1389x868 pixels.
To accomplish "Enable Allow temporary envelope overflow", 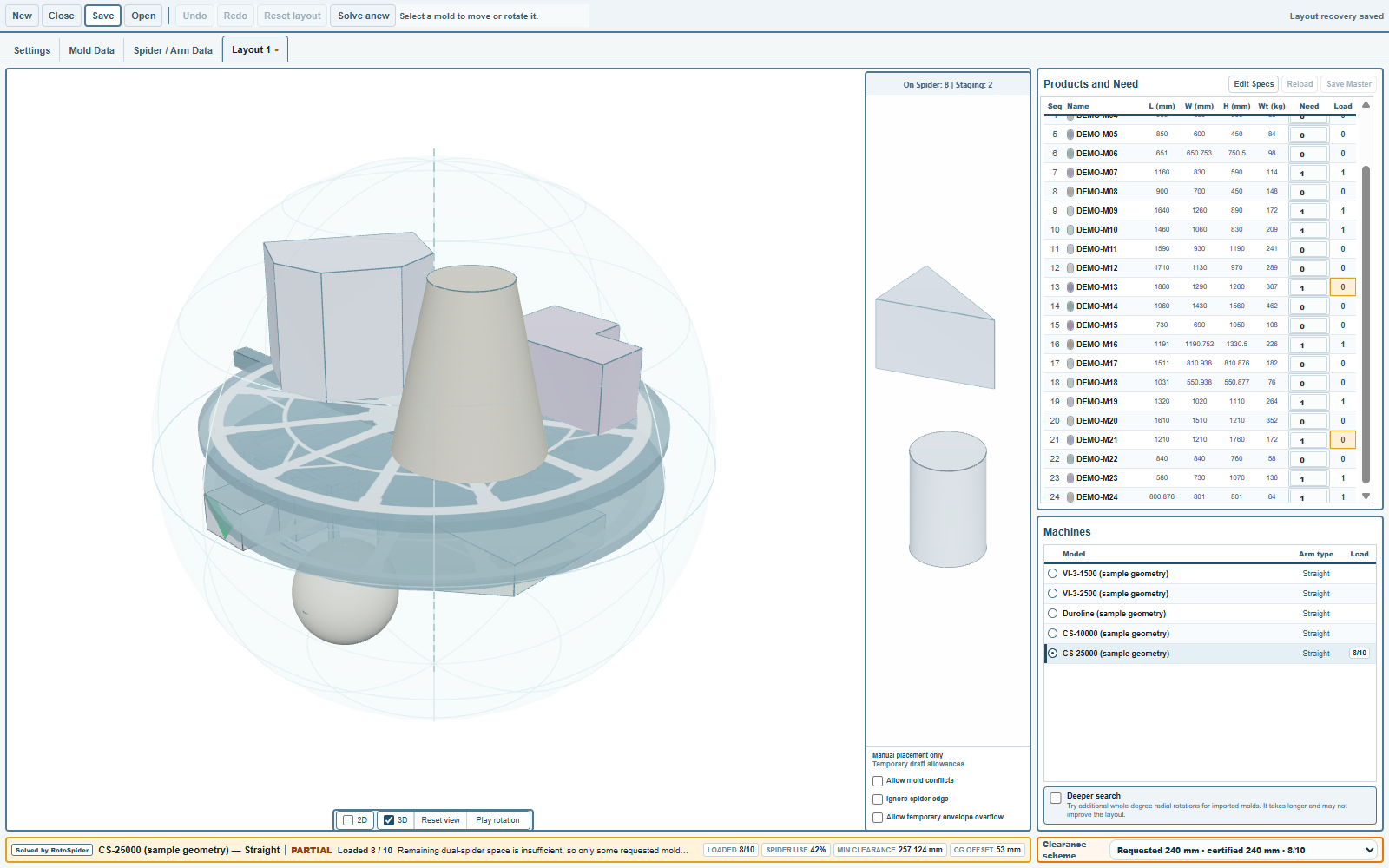I will tap(878, 818).
